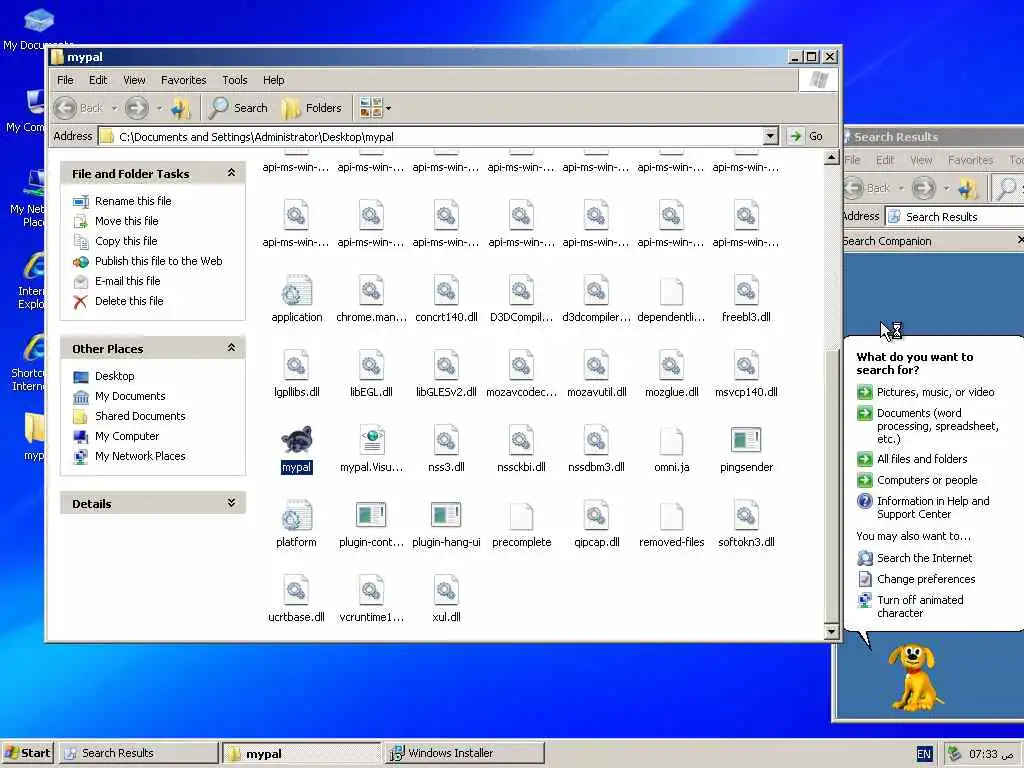Open the View menu in mypal
1024x768 pixels.
[134, 80]
